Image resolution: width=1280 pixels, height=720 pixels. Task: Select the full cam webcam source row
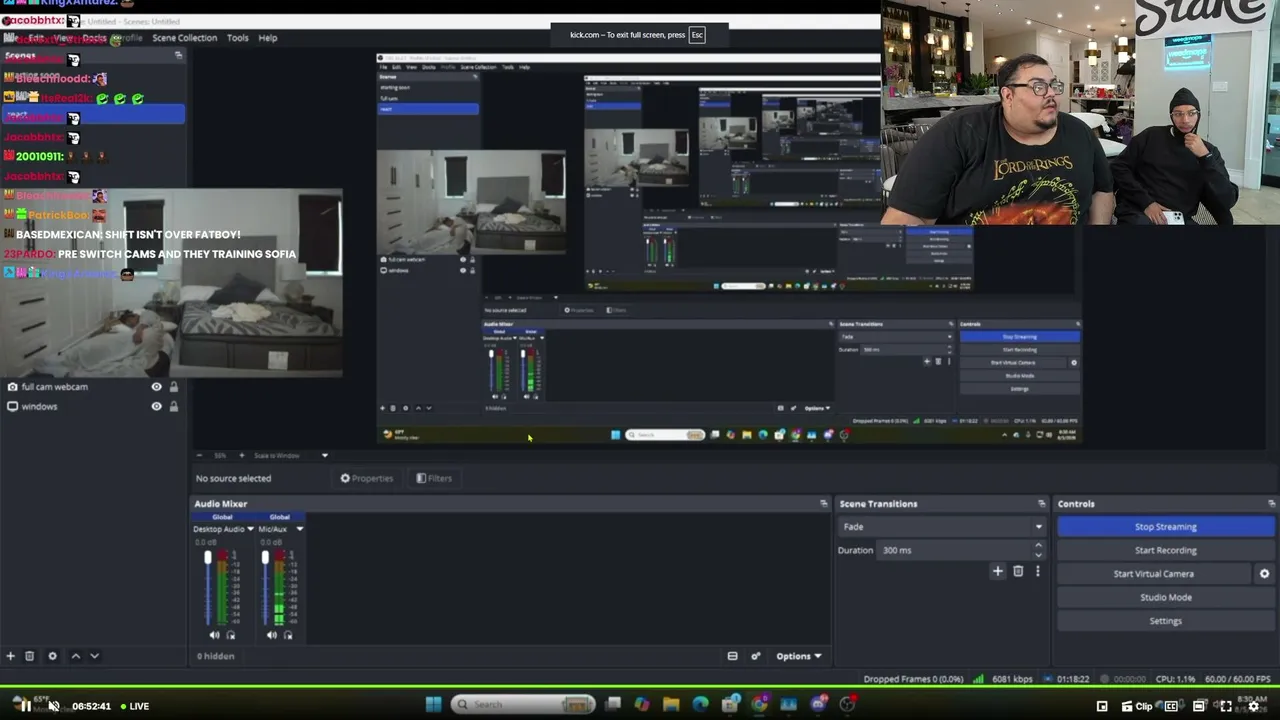pos(94,387)
